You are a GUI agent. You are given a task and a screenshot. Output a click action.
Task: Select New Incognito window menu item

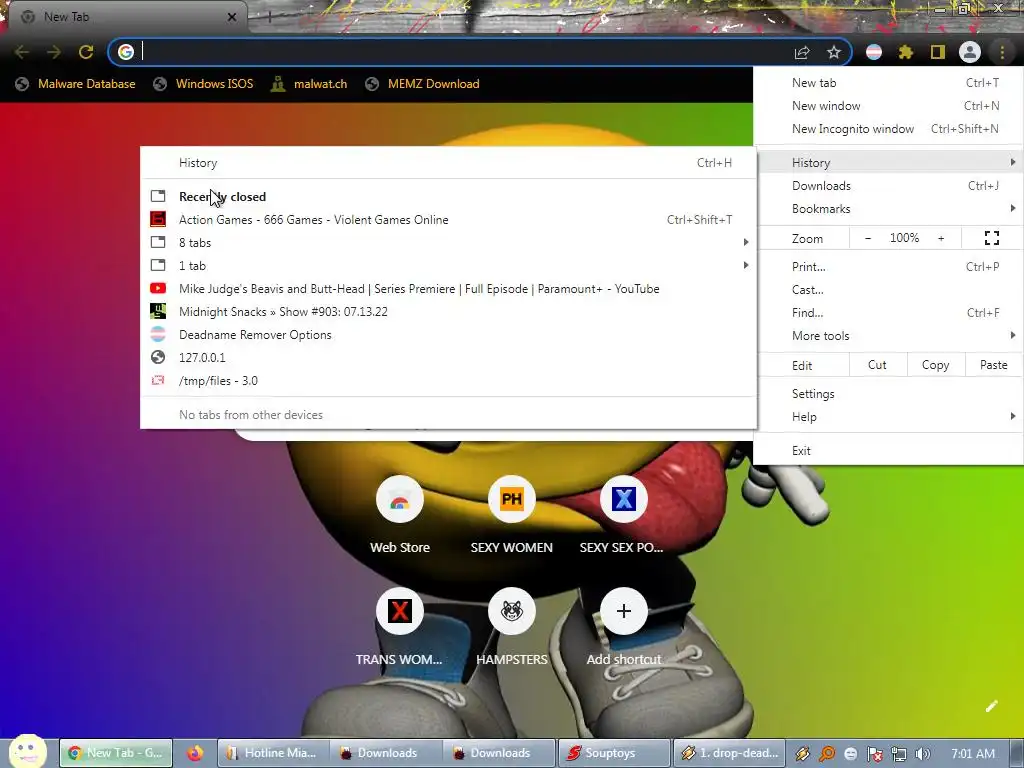pos(888,129)
